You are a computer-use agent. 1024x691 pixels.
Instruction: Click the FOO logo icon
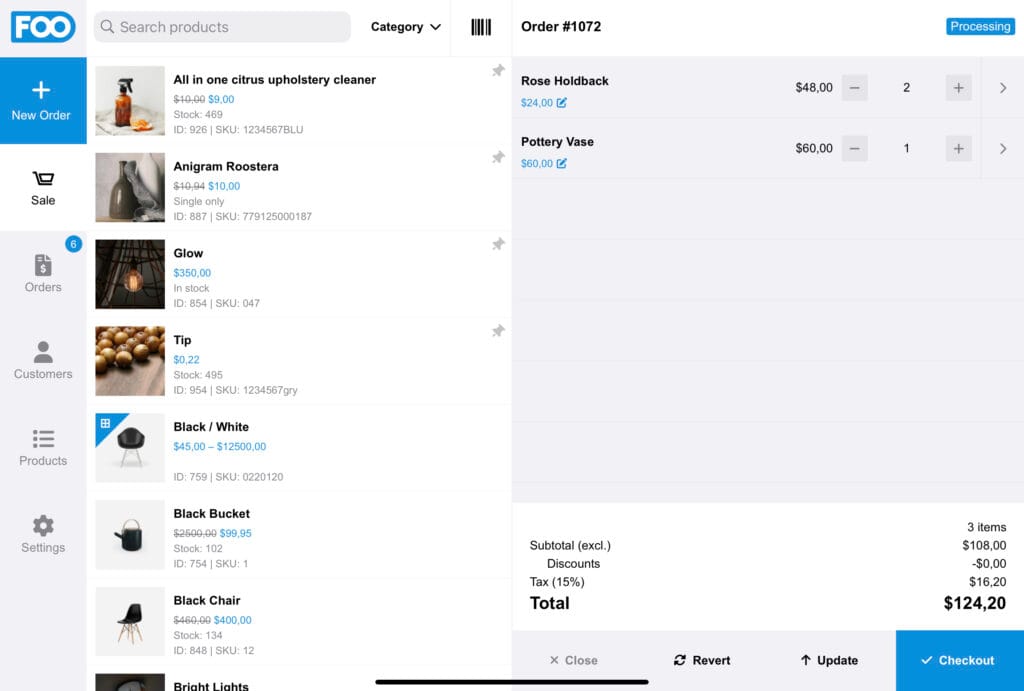pos(43,27)
